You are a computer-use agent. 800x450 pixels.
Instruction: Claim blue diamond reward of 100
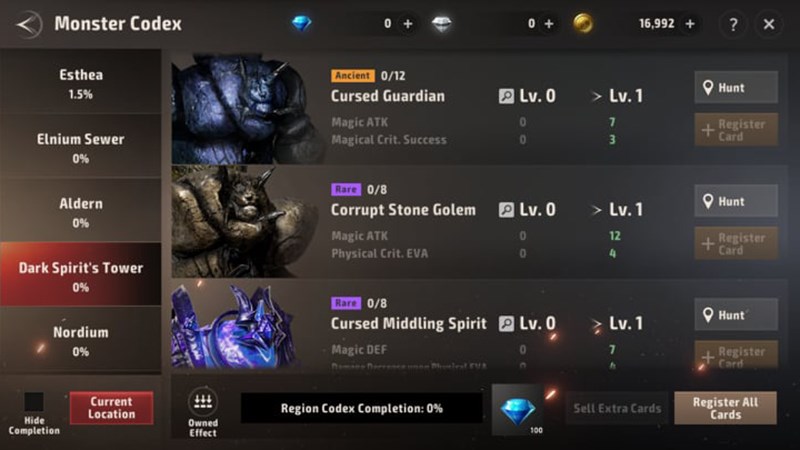[x=517, y=410]
